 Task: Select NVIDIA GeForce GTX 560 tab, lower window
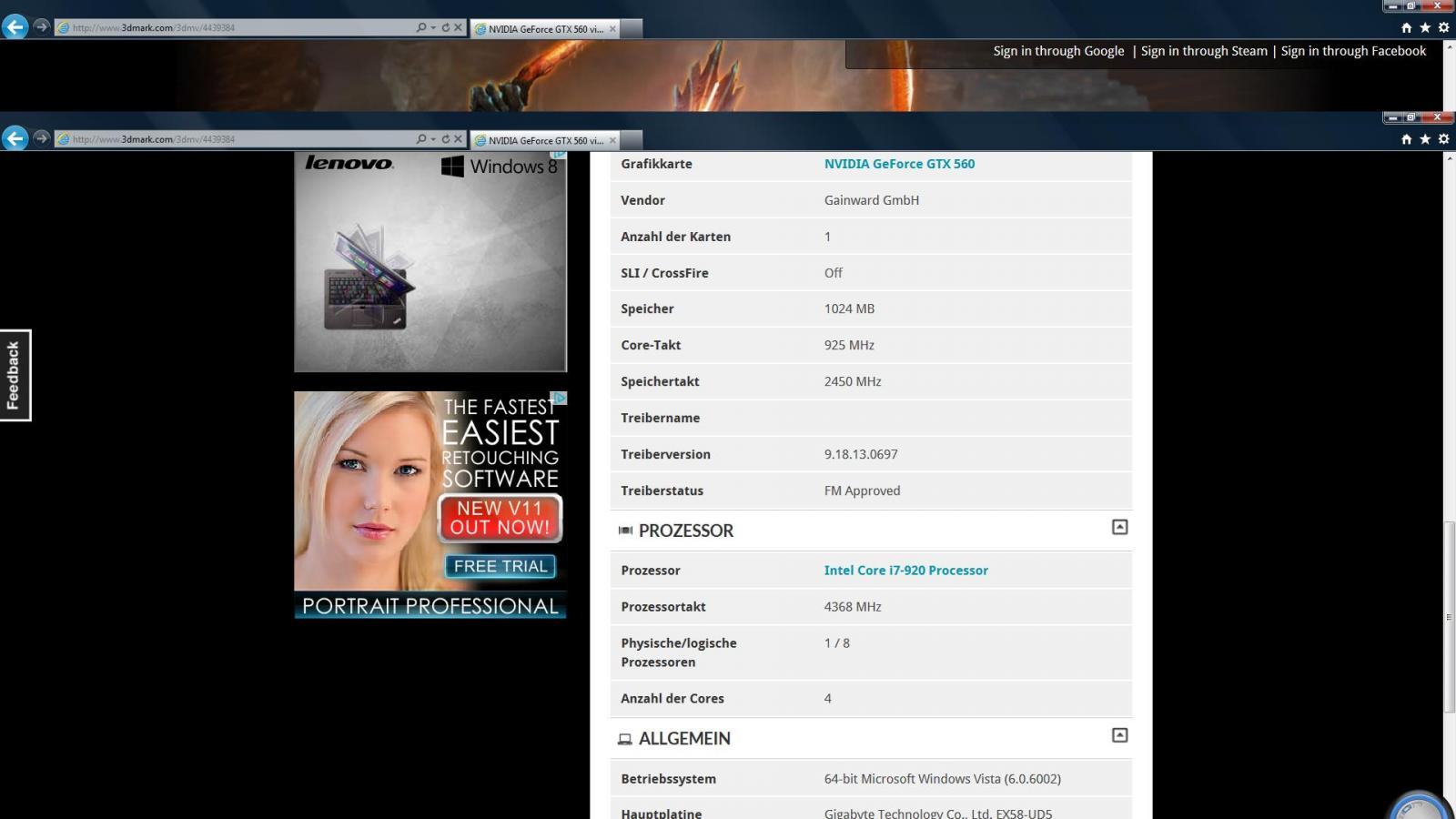pyautogui.click(x=545, y=140)
